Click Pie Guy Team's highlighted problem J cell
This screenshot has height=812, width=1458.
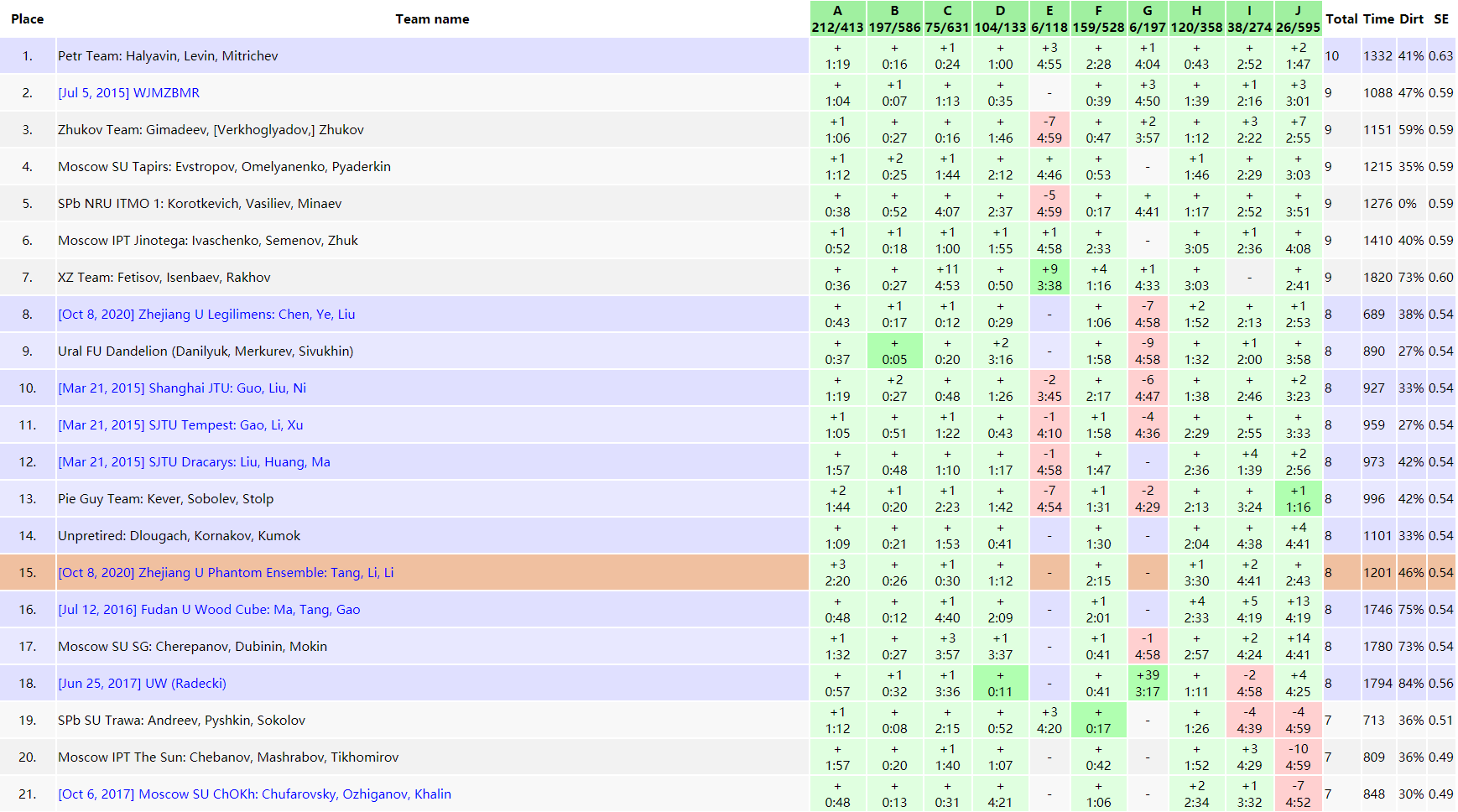pyautogui.click(x=1298, y=499)
